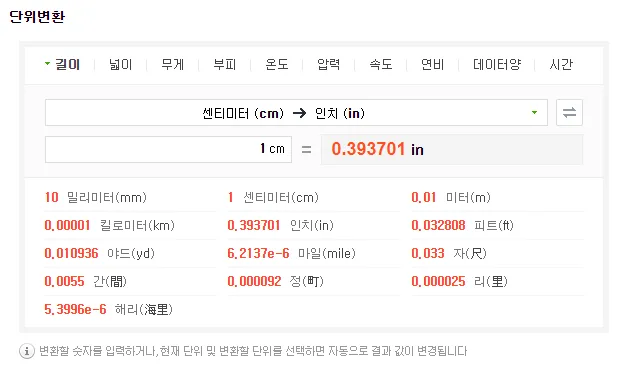The height and width of the screenshot is (367, 618).
Task: Select the 0.00001 킬로미터(km) result
Action: click(110, 225)
